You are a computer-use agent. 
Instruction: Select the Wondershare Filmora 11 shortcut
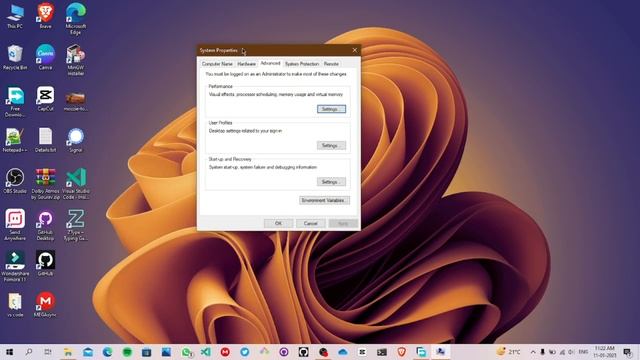(15, 266)
